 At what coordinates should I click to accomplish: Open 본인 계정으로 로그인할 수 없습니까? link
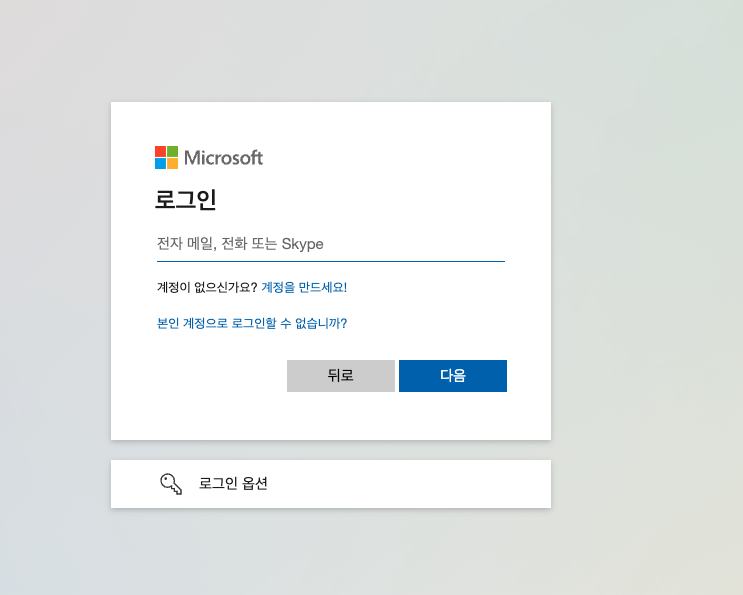pos(252,323)
